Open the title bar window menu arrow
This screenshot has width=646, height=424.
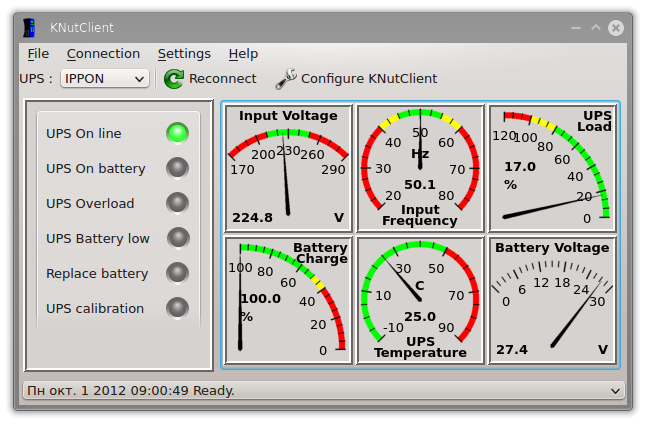point(572,27)
